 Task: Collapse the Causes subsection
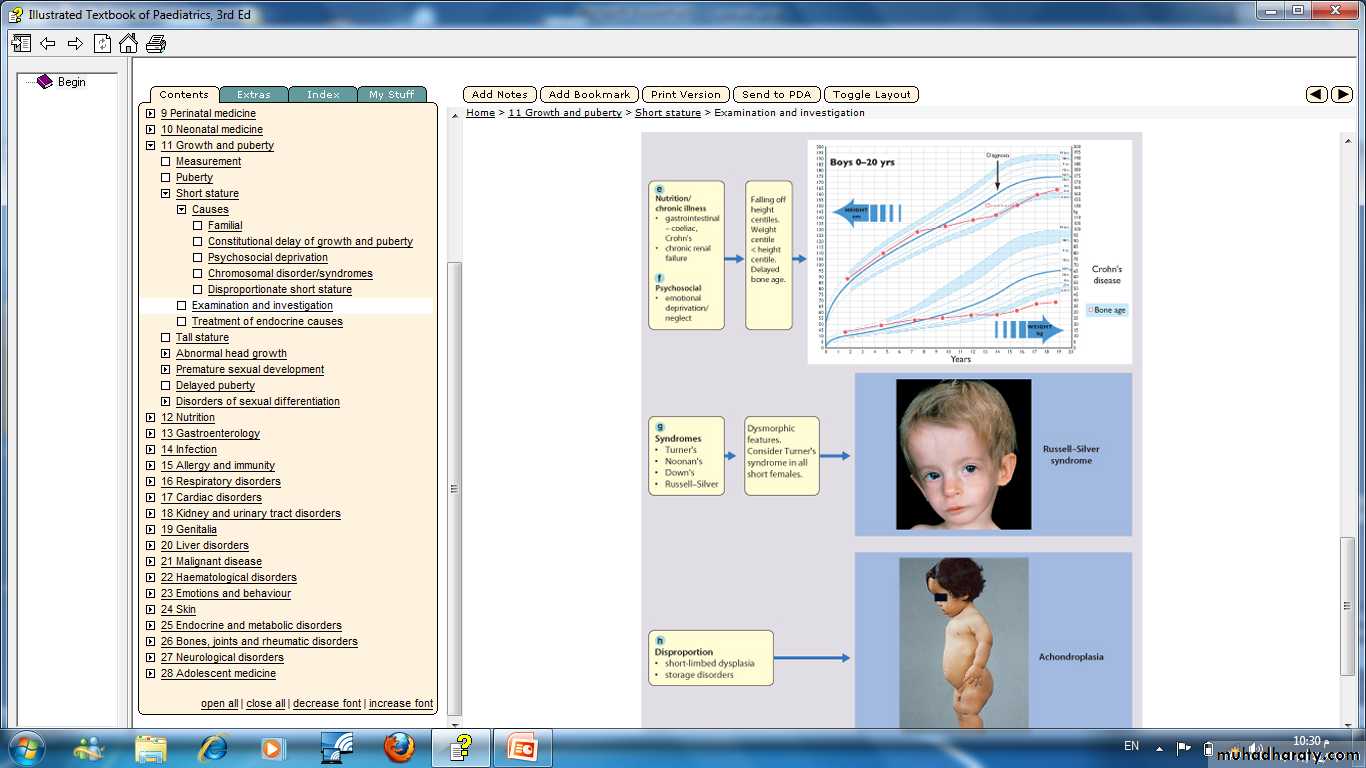click(182, 209)
